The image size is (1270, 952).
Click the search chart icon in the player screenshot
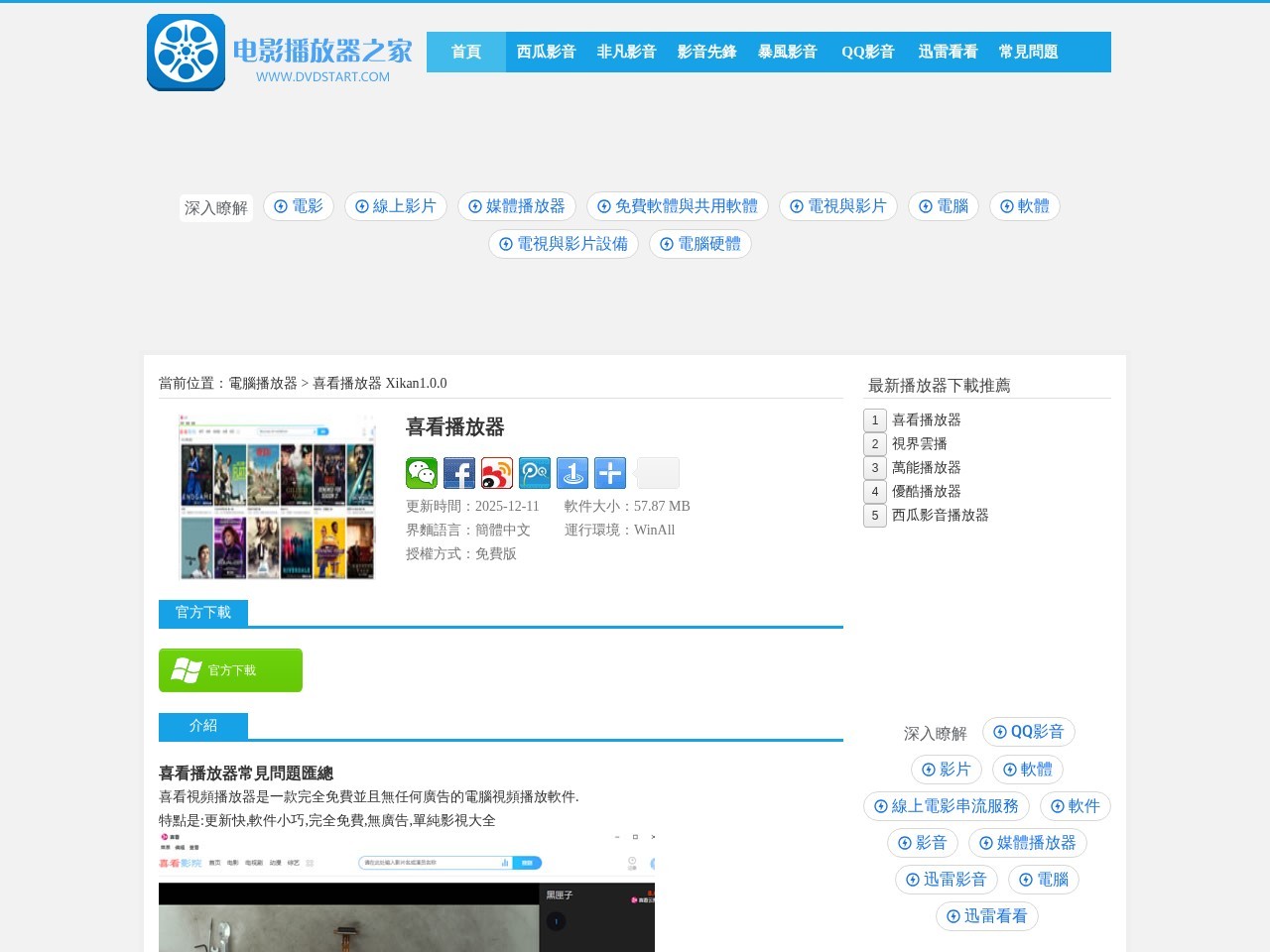[504, 863]
